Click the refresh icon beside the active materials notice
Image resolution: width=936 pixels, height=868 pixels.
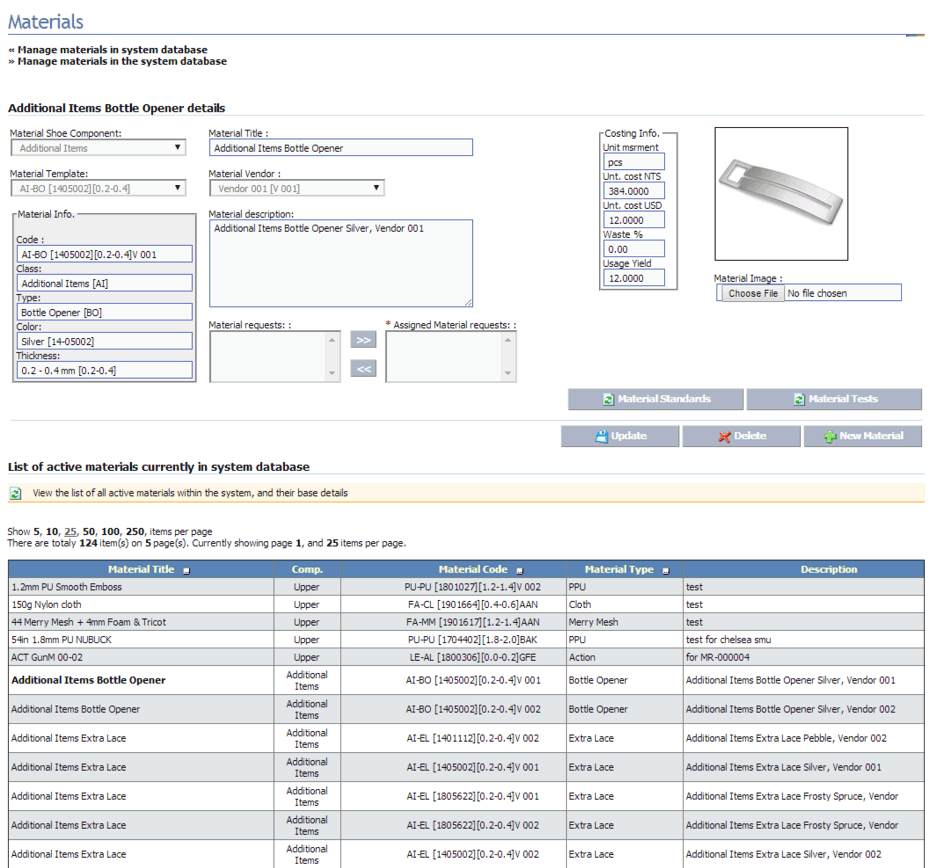(16, 493)
